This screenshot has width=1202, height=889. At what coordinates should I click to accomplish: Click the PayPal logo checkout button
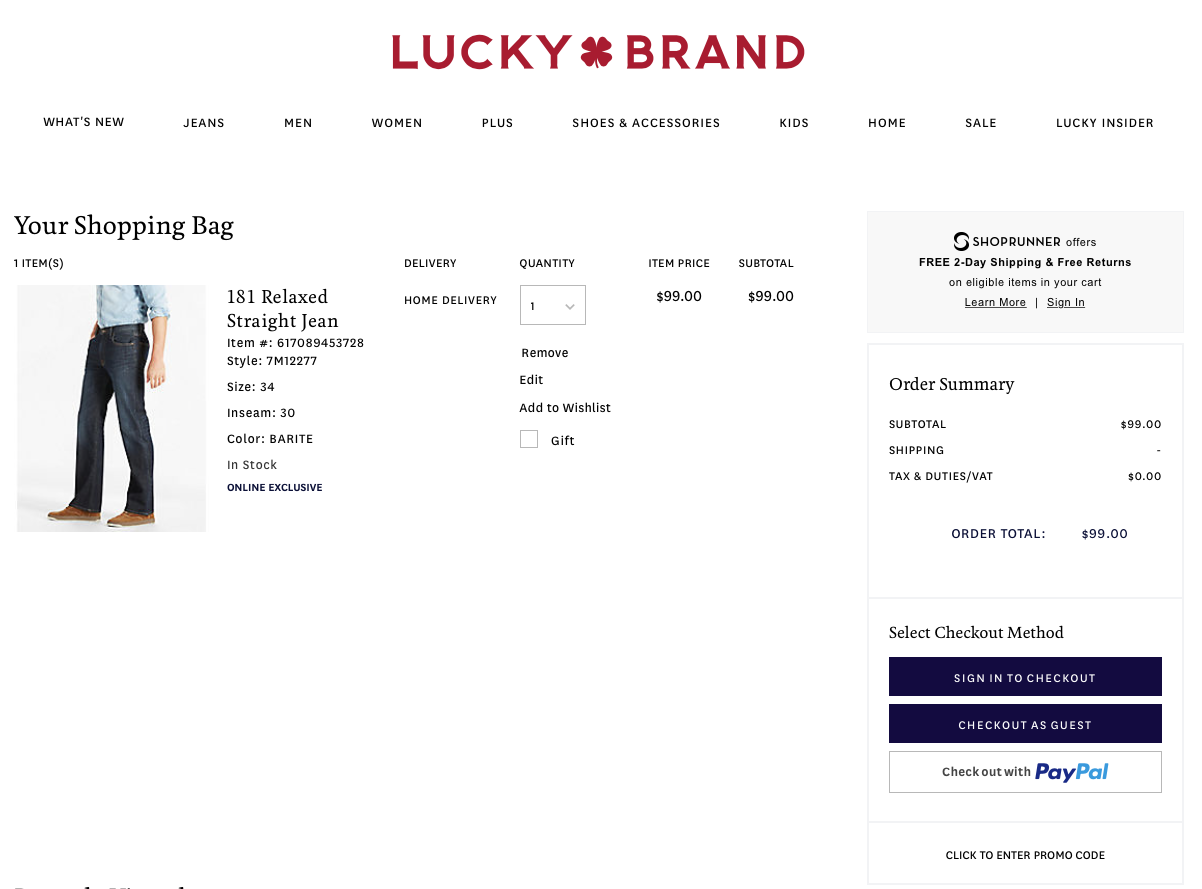coord(1025,772)
